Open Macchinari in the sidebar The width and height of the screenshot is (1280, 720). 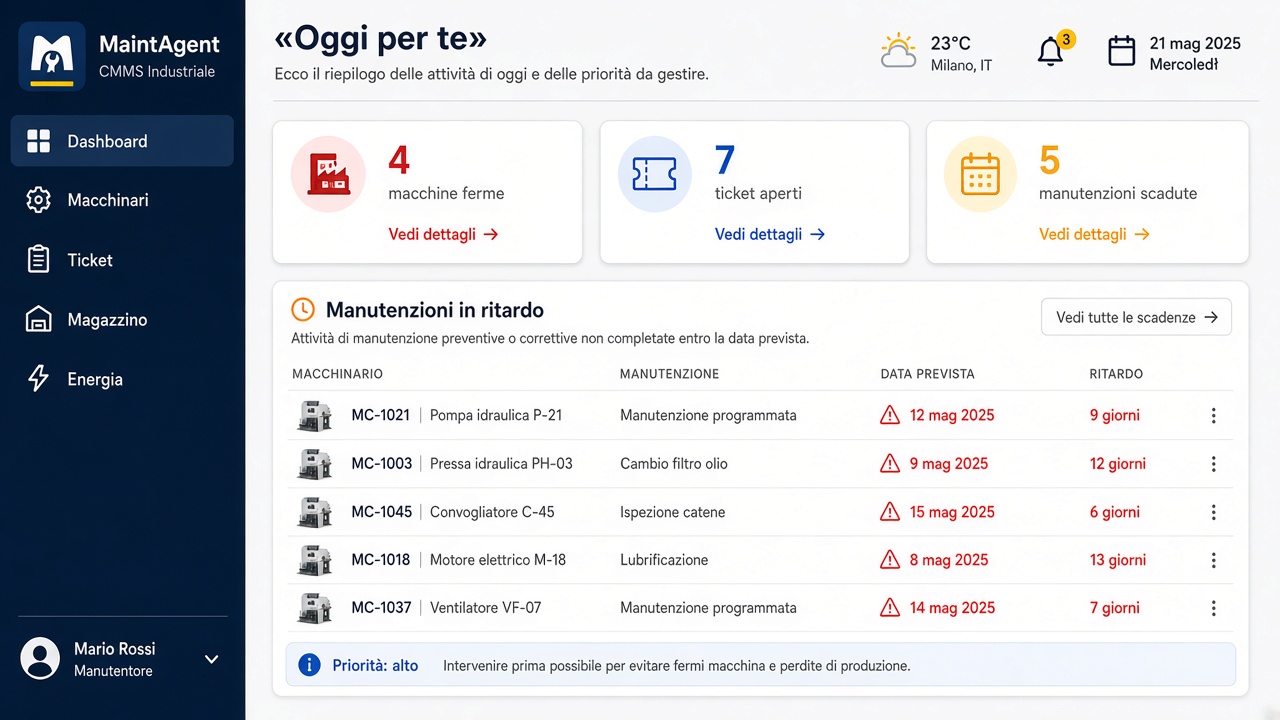[x=122, y=200]
